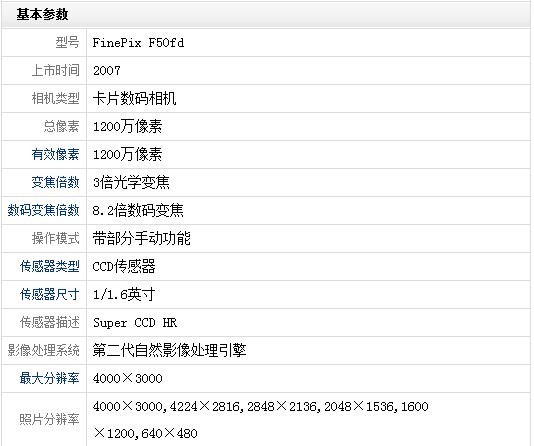
Task: Click the 第二代自然影像处理引擎 value
Action: (x=170, y=350)
